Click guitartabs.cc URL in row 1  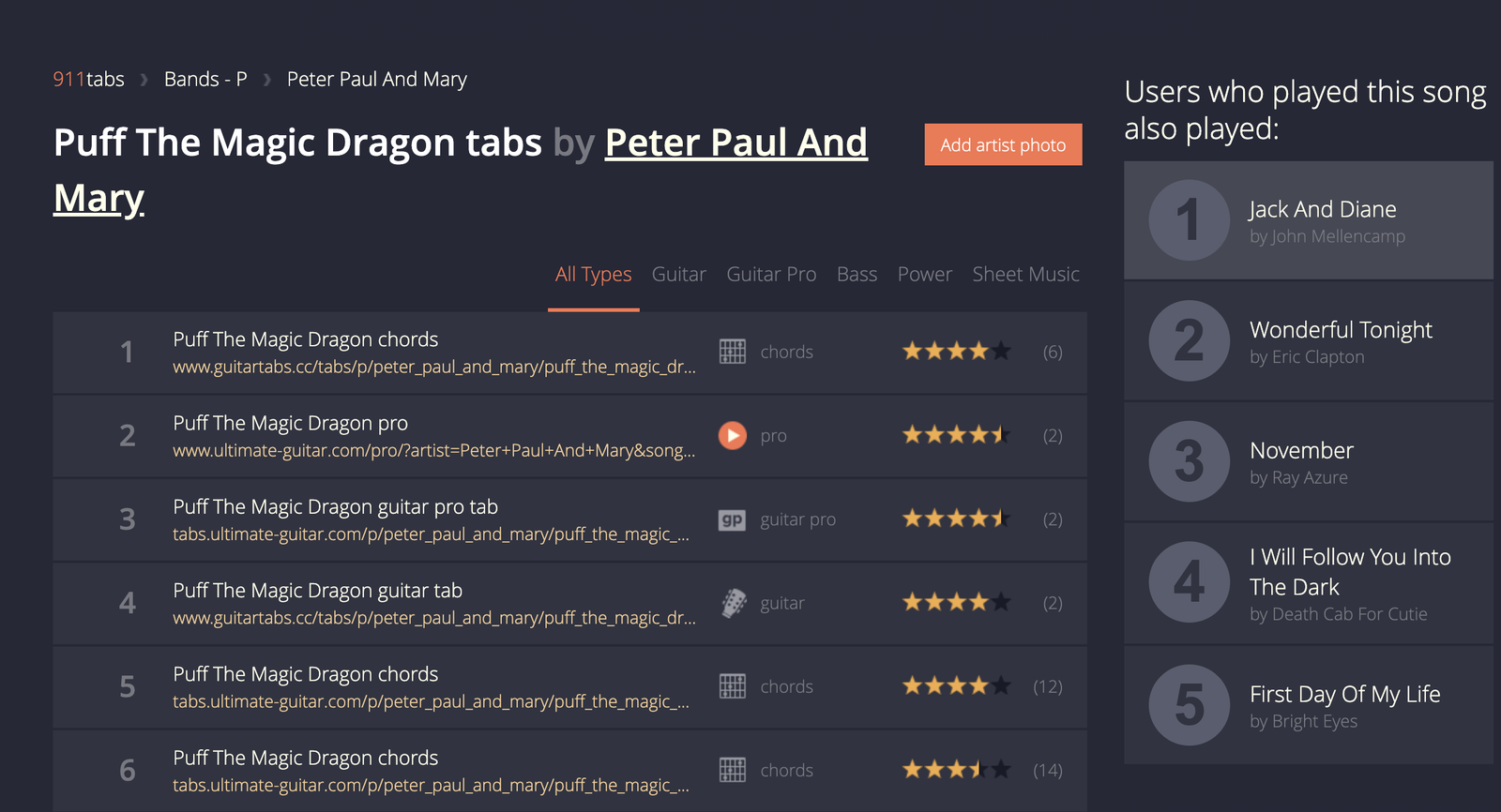434,368
